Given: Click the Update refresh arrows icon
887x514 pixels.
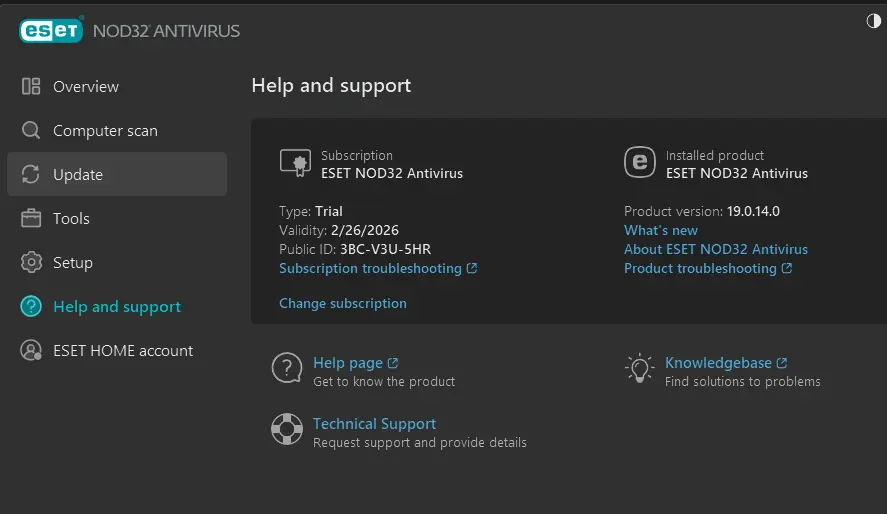Looking at the screenshot, I should tap(31, 174).
